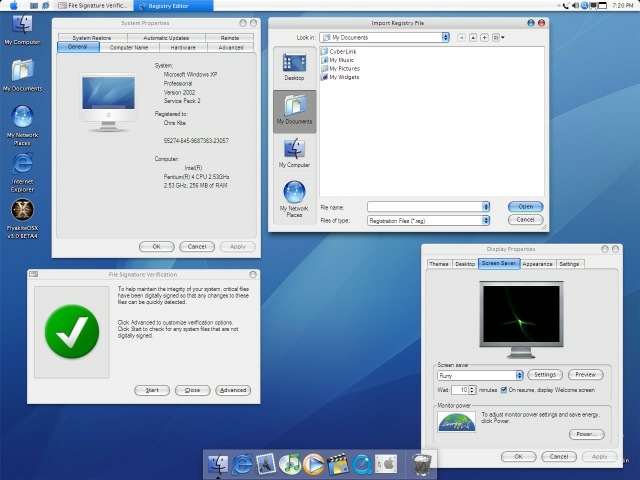Select My Computer in Import dialog sidebar
Viewport: 640px width, 480px height.
tap(294, 153)
